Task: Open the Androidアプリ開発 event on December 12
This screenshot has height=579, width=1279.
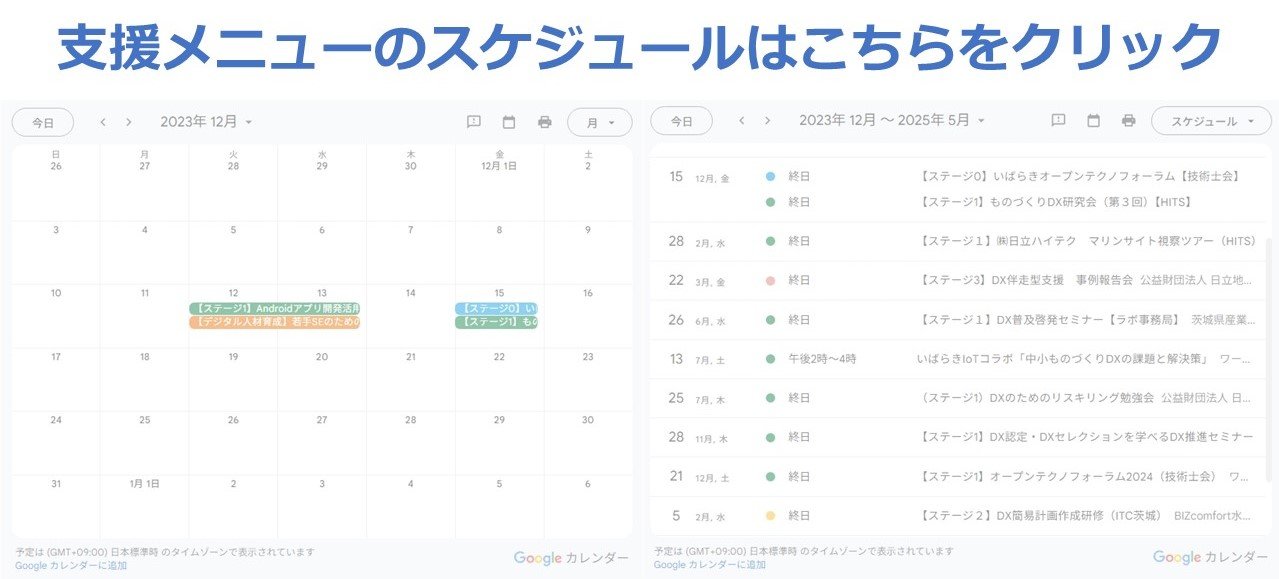Action: click(275, 309)
